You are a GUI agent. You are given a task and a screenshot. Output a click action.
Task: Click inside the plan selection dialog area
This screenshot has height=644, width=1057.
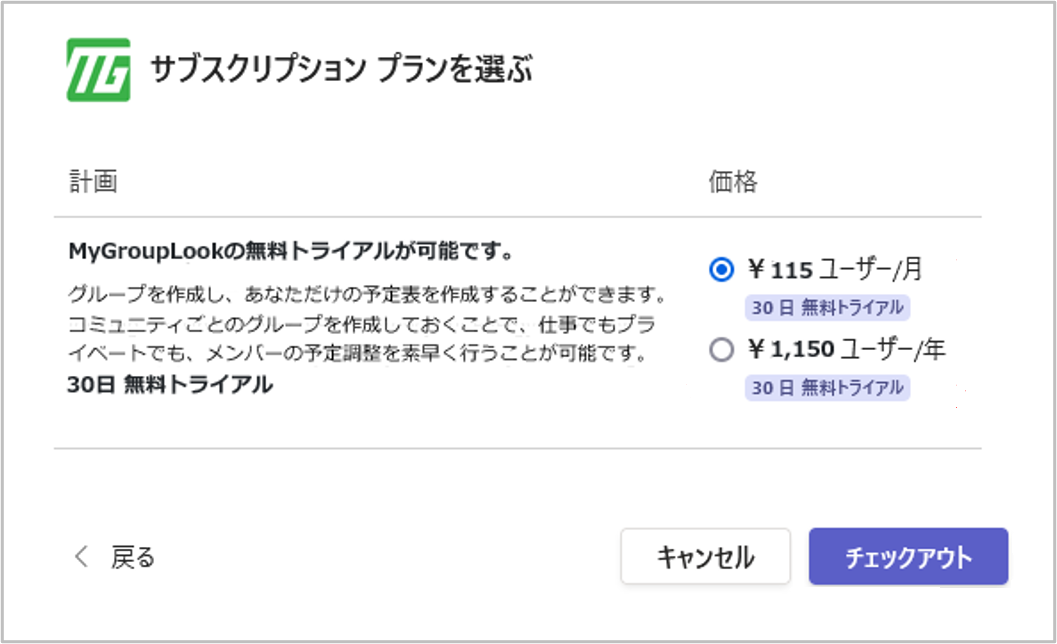coord(528,320)
